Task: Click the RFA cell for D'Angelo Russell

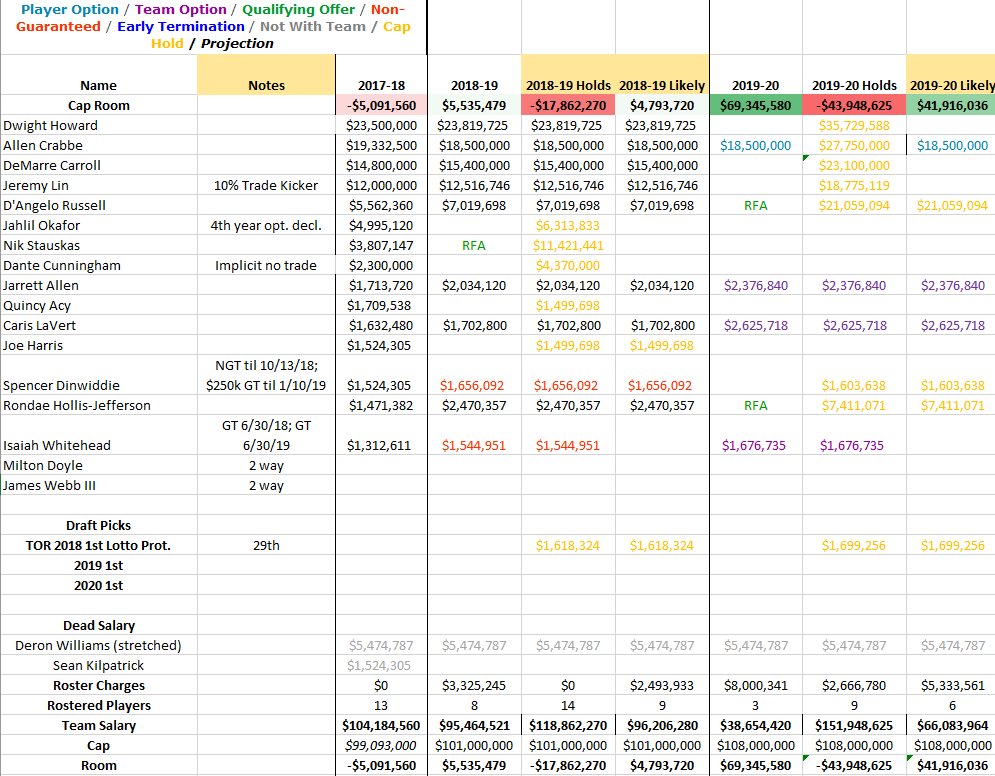Action: (758, 205)
